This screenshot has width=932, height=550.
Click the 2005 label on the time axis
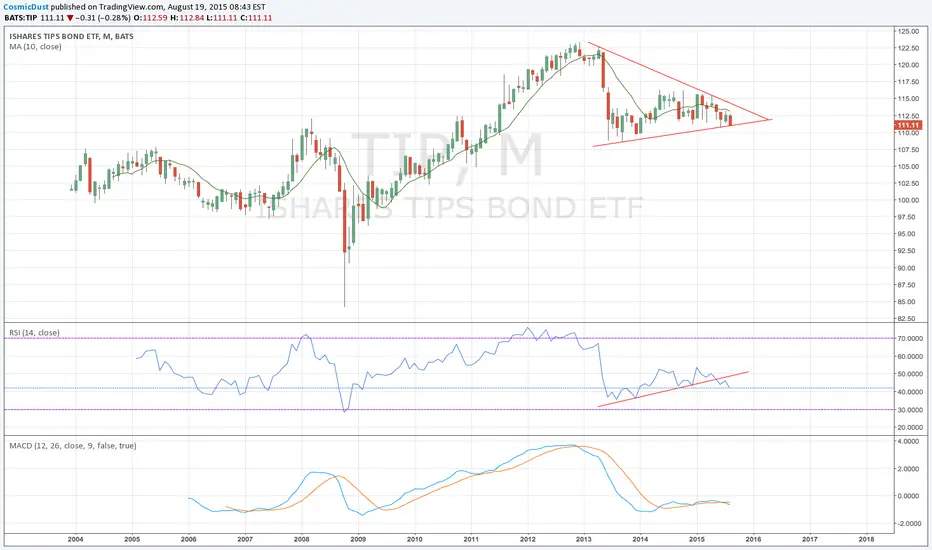tap(132, 539)
